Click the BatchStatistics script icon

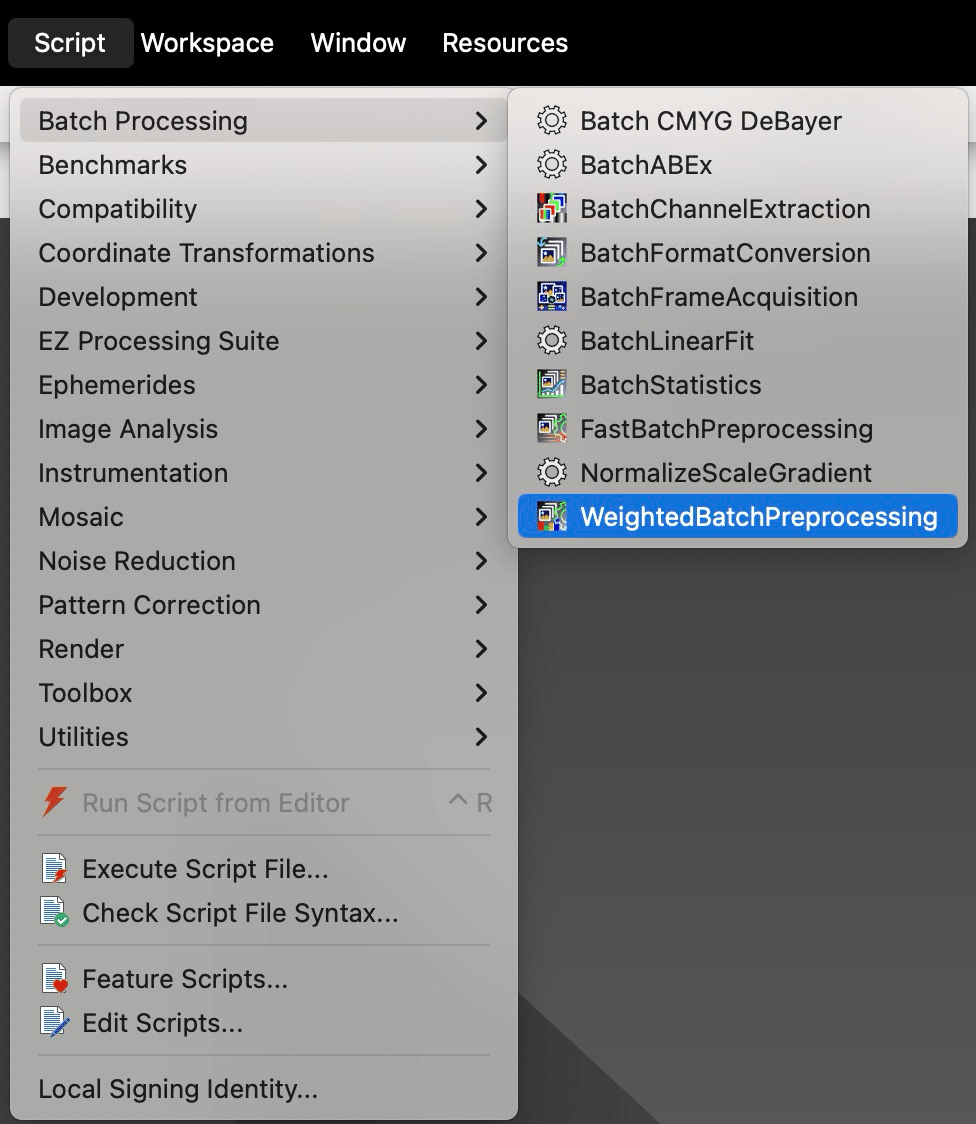(551, 385)
